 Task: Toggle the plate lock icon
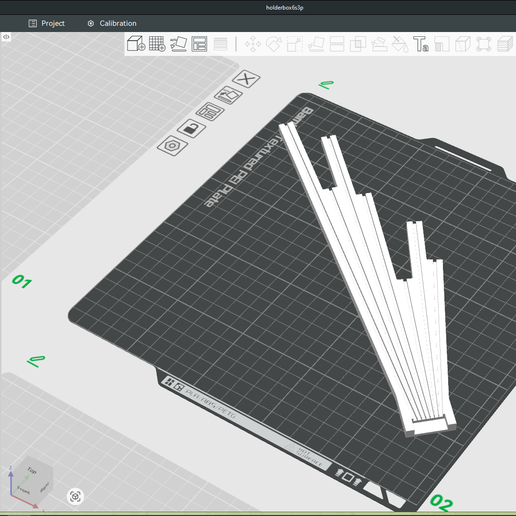191,128
